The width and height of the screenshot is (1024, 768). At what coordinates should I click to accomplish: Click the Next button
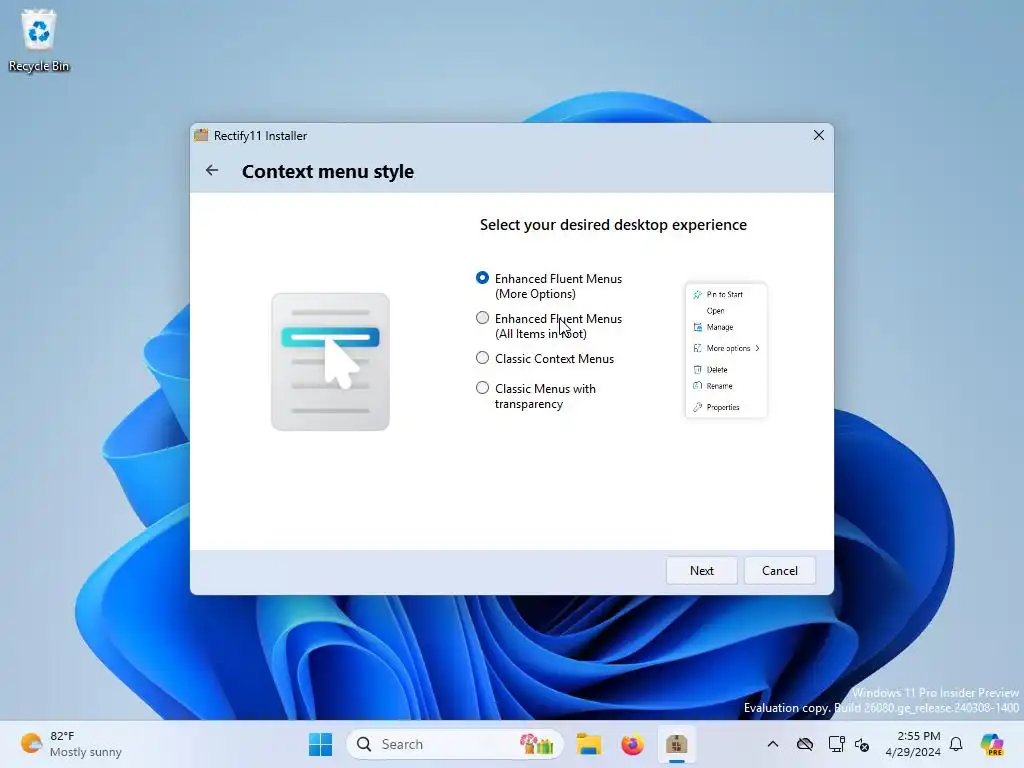(x=701, y=570)
